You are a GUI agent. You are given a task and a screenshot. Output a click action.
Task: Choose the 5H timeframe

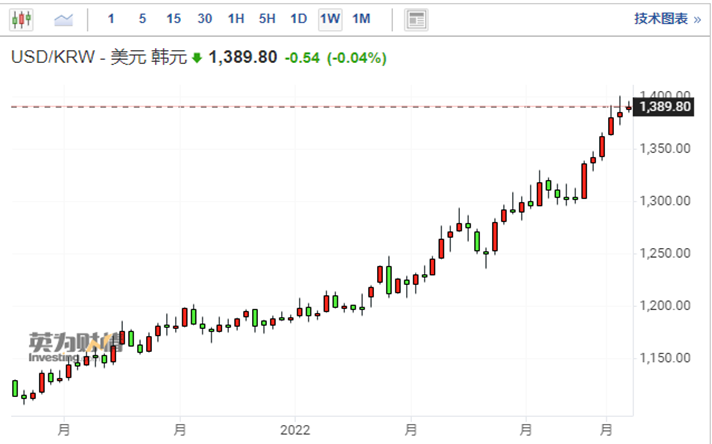pos(267,19)
